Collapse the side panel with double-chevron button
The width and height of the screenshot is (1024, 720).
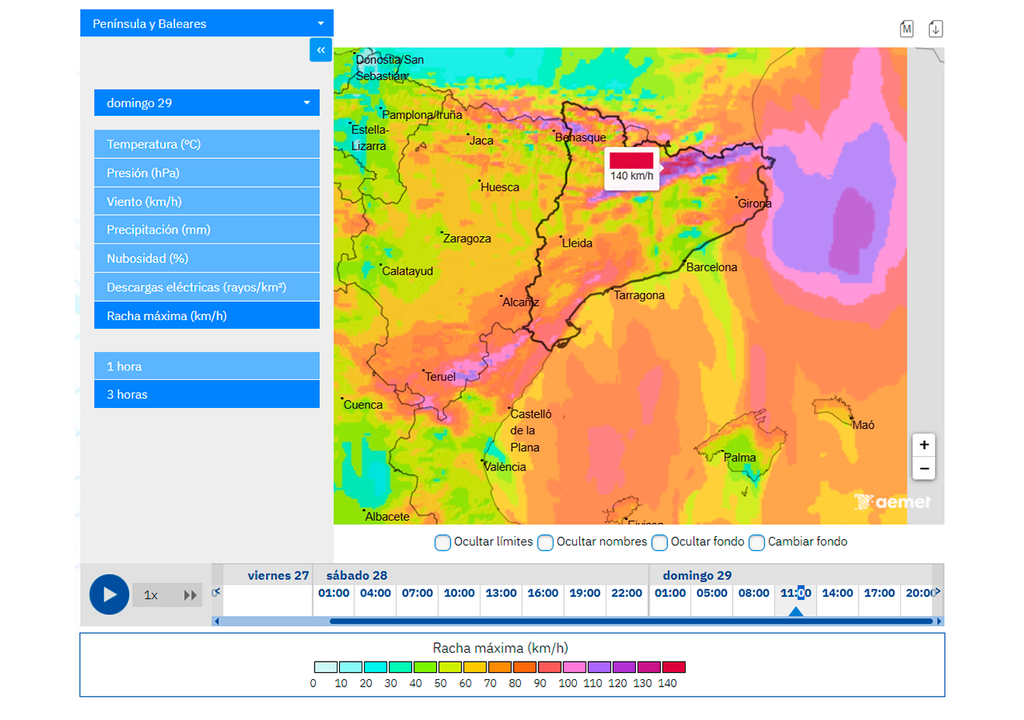click(x=321, y=50)
